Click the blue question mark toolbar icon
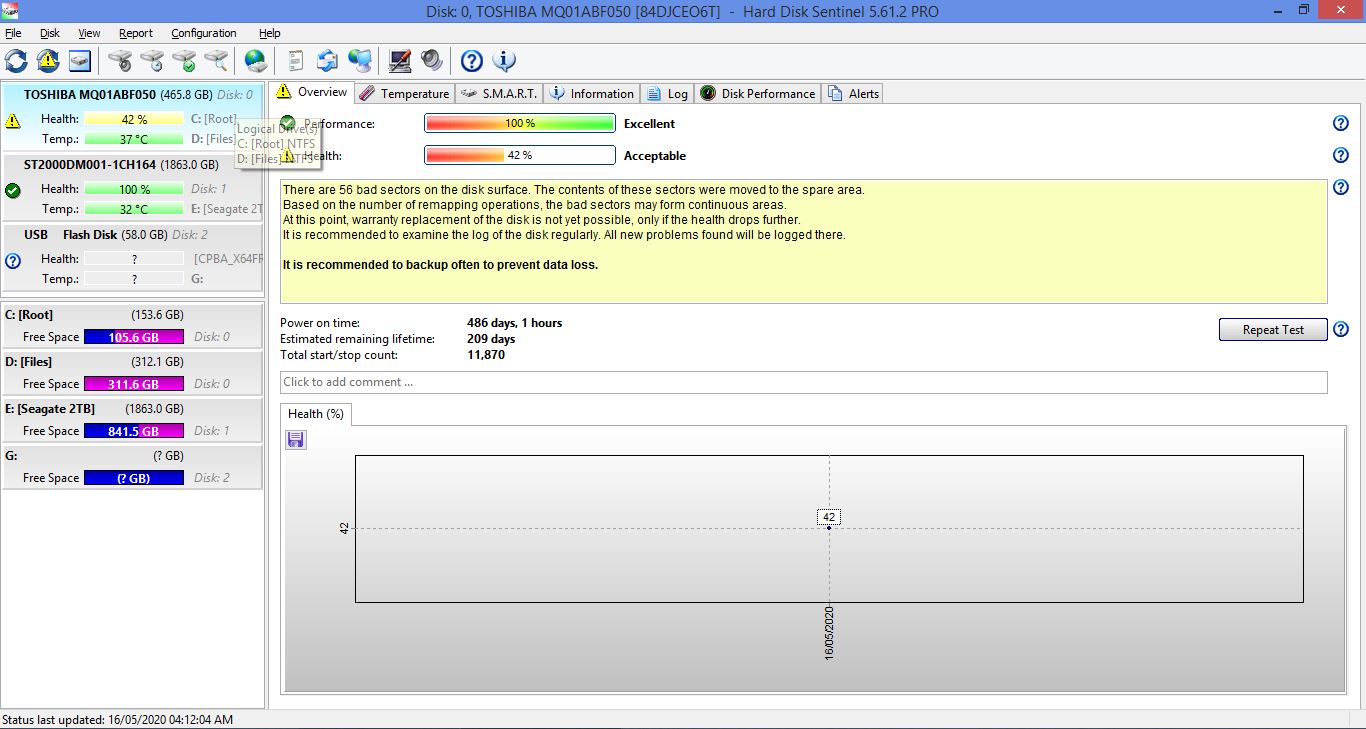 click(471, 61)
